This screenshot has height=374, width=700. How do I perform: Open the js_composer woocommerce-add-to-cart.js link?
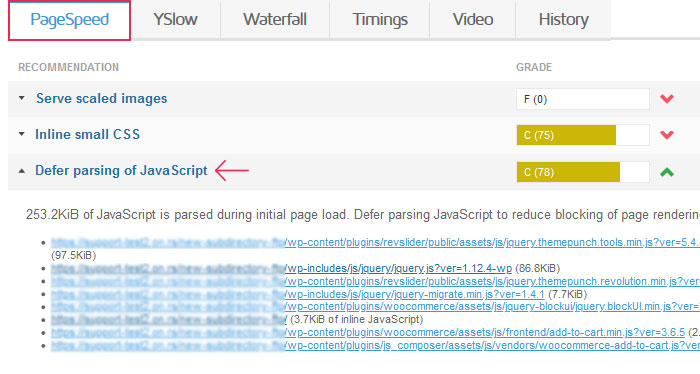click(375, 345)
